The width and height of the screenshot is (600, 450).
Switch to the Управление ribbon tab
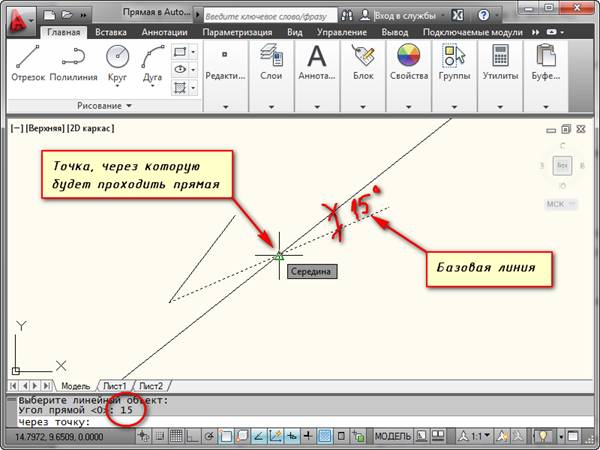pos(342,33)
